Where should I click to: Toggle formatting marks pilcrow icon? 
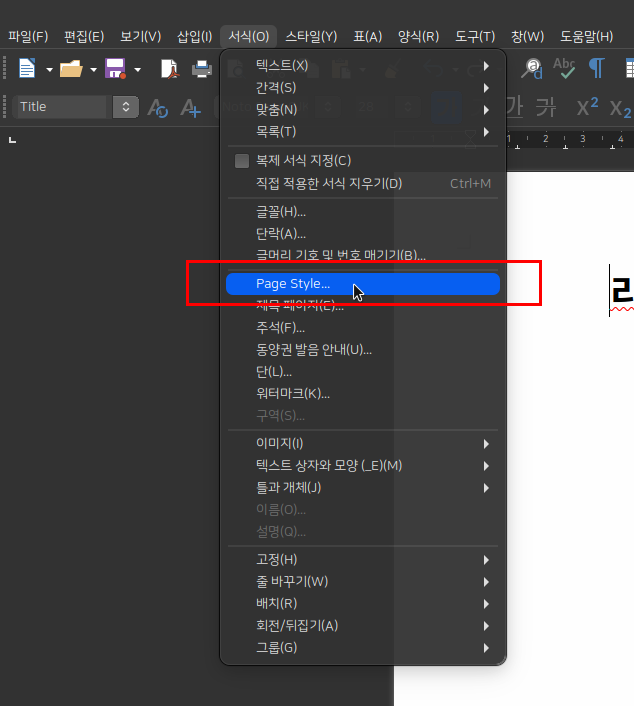(x=596, y=68)
